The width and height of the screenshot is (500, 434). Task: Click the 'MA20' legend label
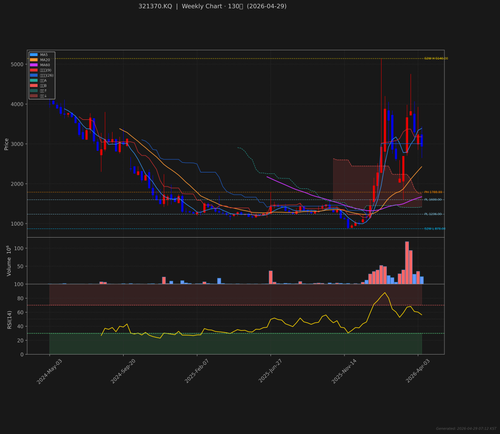45,60
